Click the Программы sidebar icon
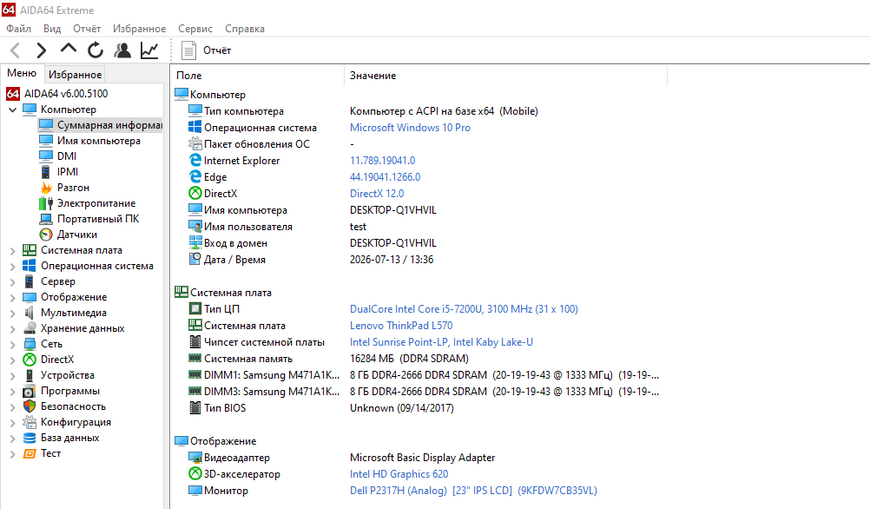 pos(29,391)
